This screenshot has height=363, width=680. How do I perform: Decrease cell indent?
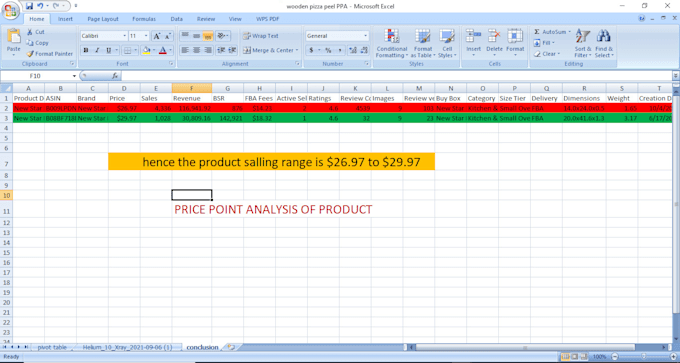221,50
